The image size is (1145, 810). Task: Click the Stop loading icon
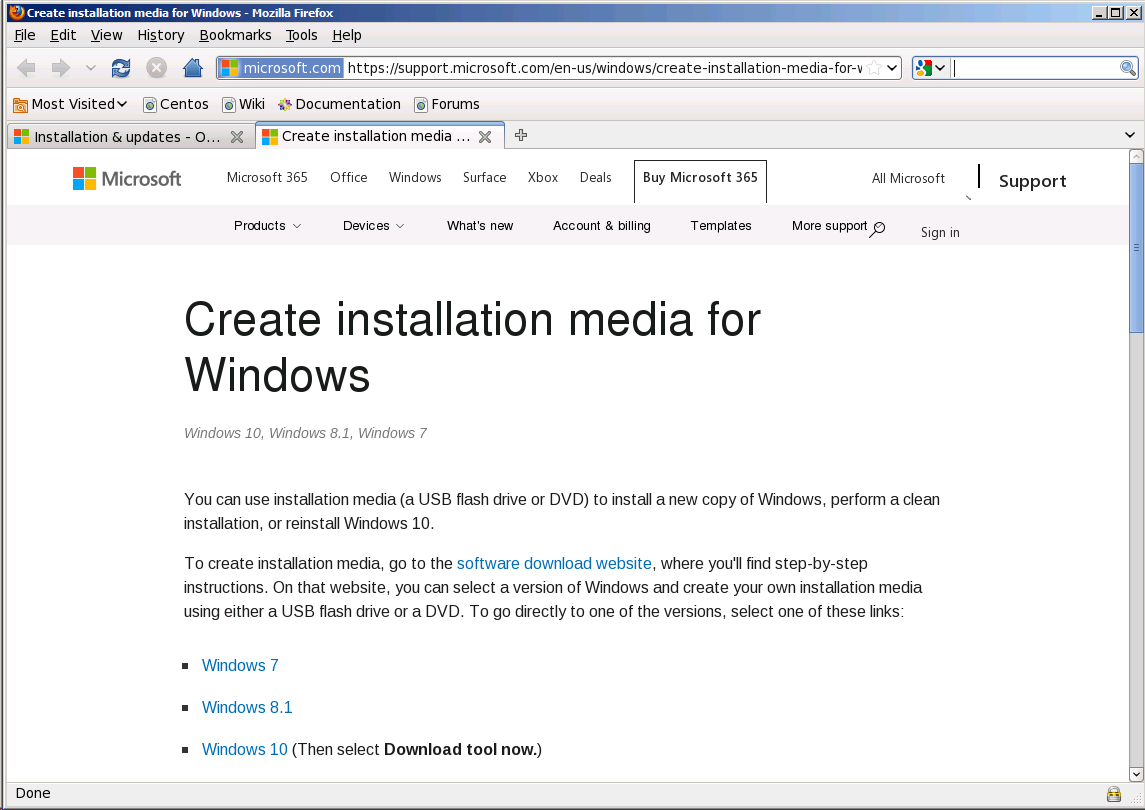pyautogui.click(x=157, y=68)
